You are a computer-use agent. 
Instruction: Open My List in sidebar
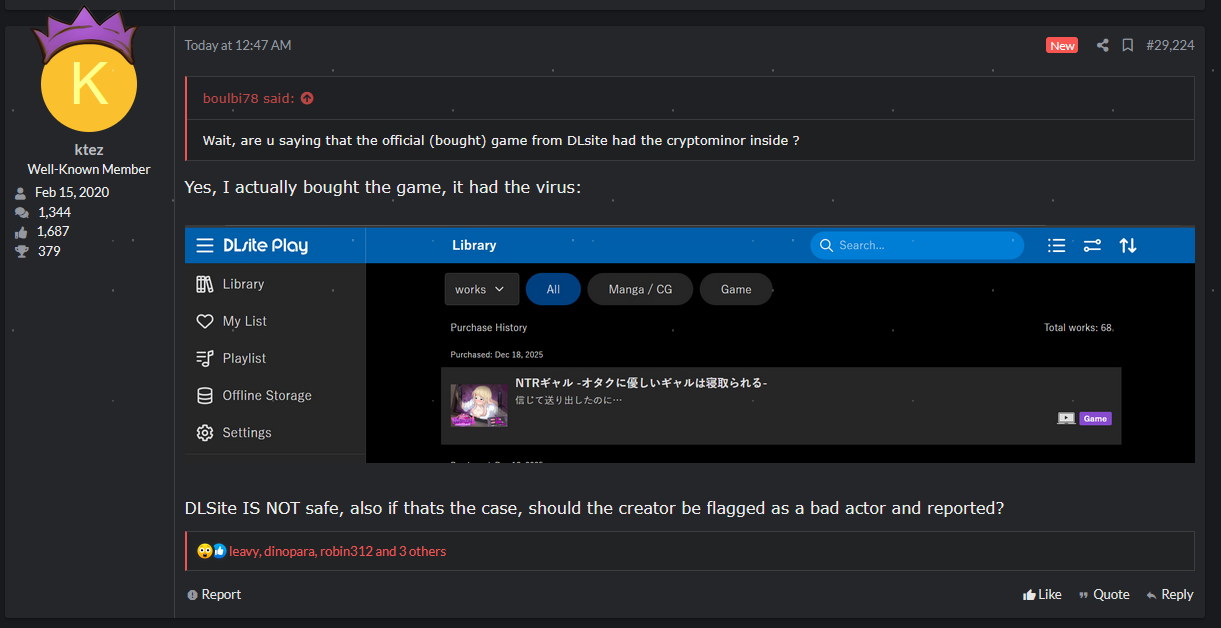(244, 321)
